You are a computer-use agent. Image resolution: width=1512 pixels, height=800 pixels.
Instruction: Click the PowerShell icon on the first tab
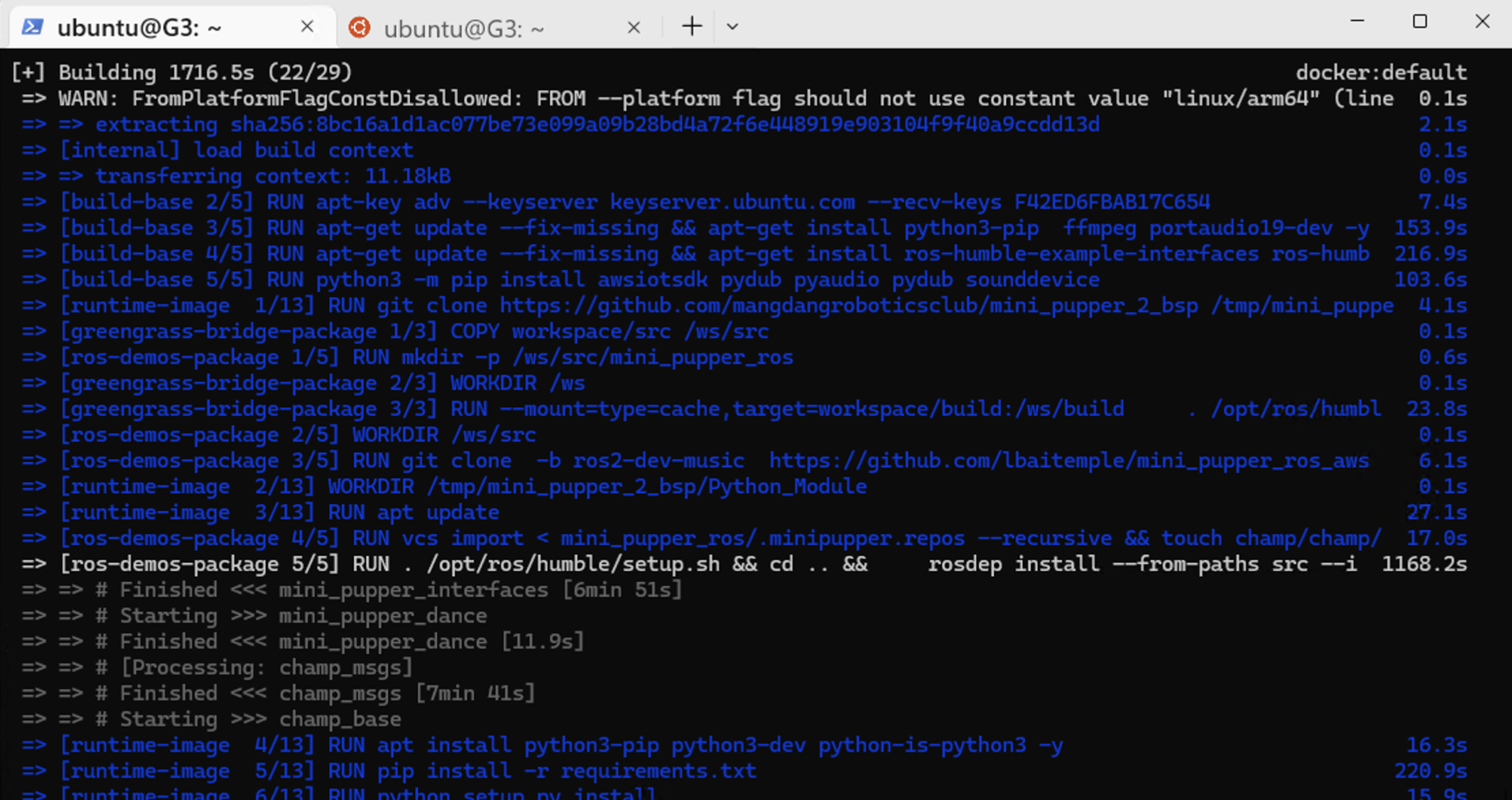click(x=32, y=26)
